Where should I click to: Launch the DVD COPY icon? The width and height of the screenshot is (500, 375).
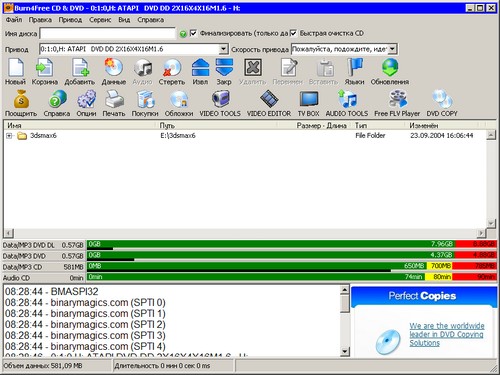coord(442,99)
